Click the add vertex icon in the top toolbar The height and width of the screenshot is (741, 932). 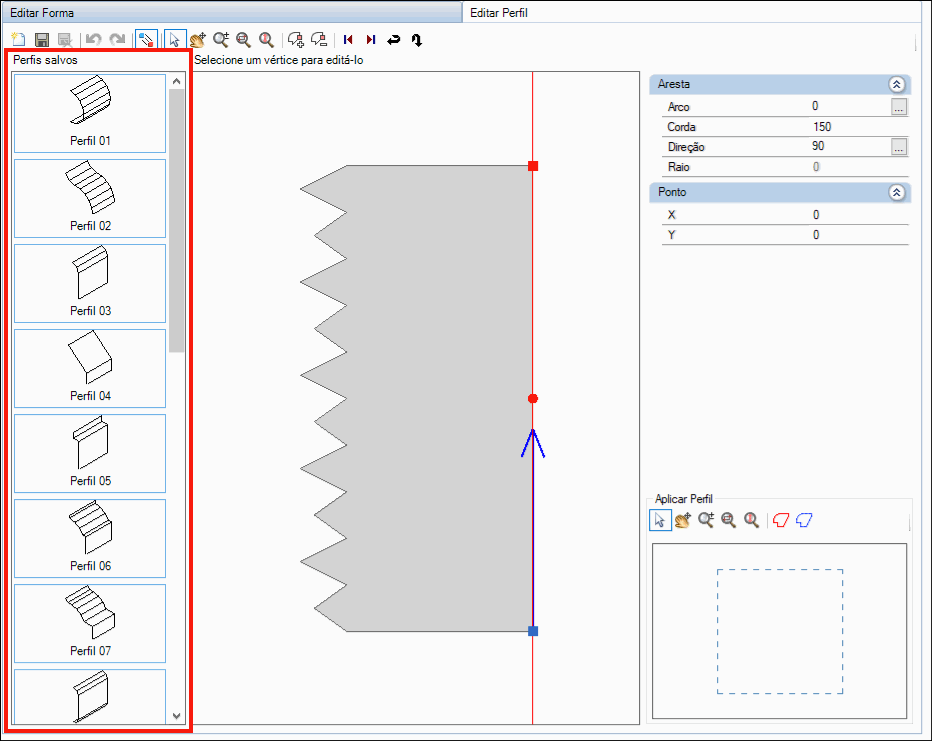pos(296,40)
